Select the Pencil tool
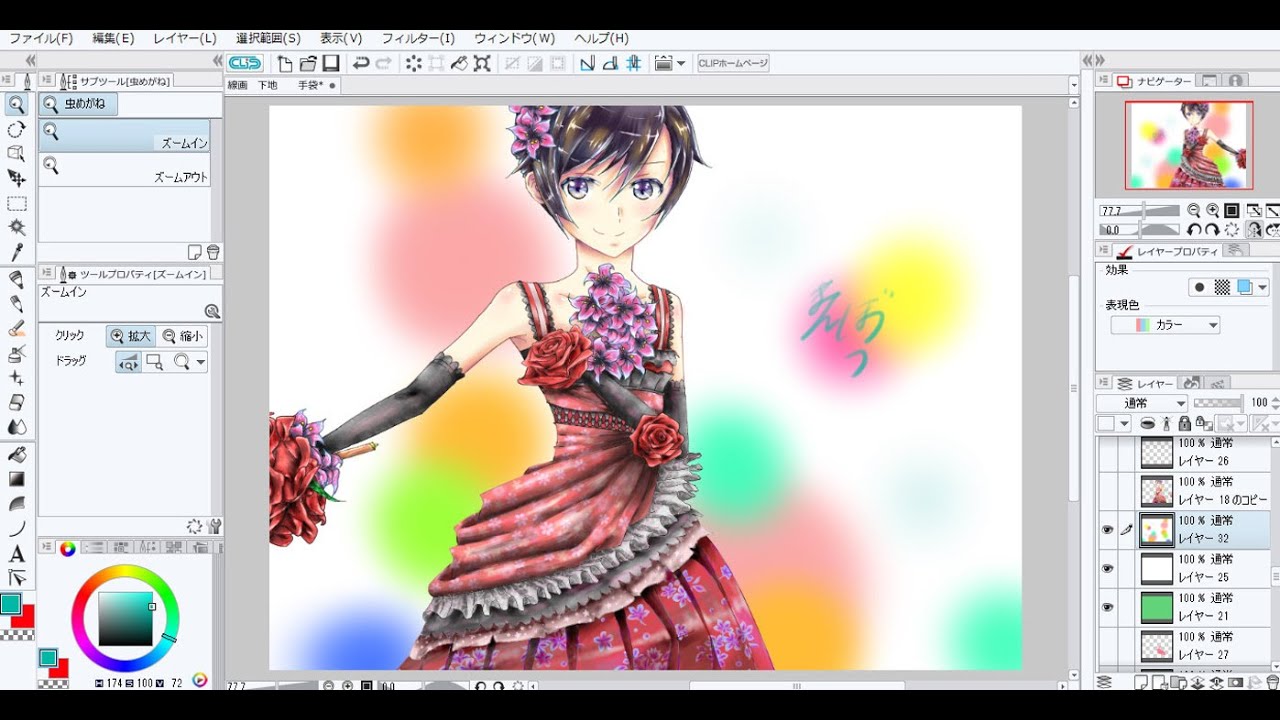The height and width of the screenshot is (720, 1280). tap(16, 303)
